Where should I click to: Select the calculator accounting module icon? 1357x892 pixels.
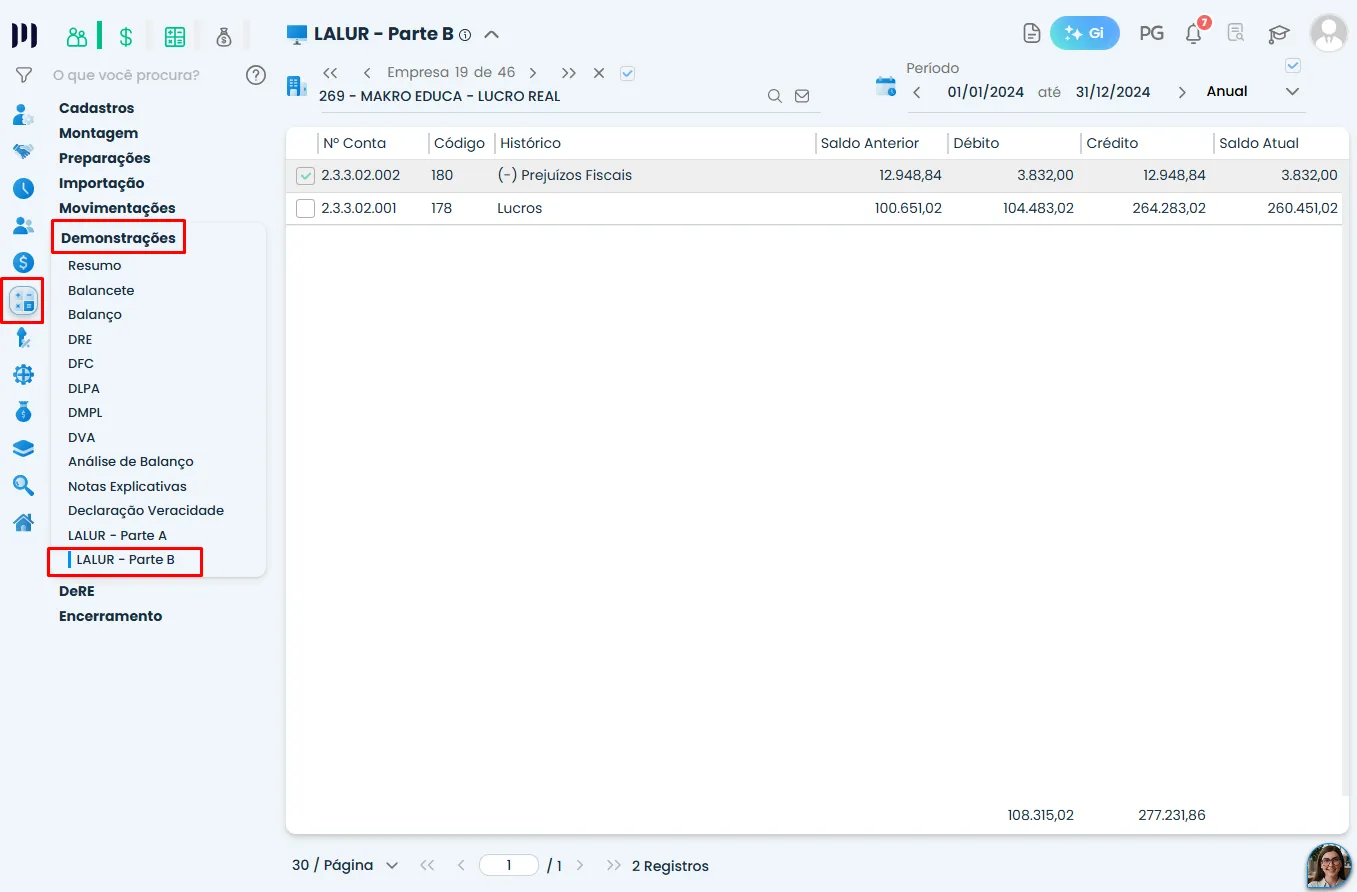[x=23, y=300]
